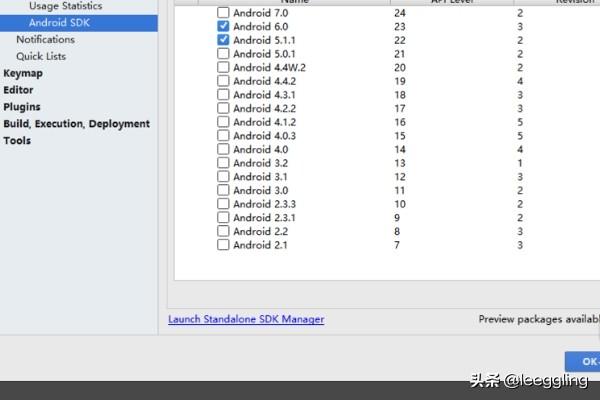Check the Android 2.2 checkbox

pos(223,231)
